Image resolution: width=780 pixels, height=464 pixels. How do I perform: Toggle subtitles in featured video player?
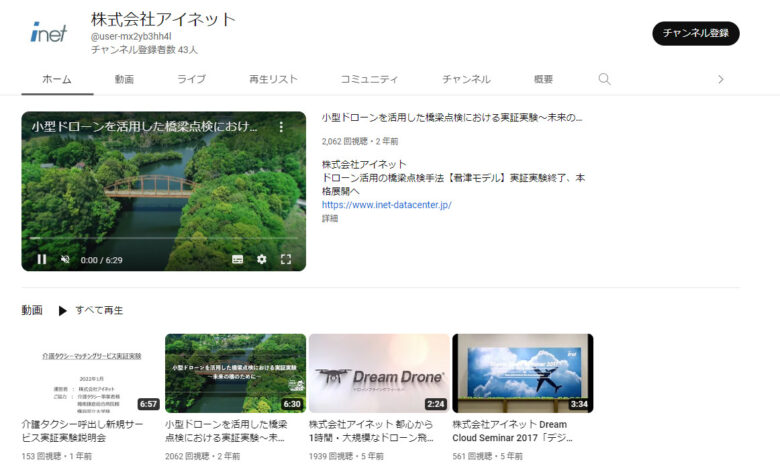[x=237, y=259]
